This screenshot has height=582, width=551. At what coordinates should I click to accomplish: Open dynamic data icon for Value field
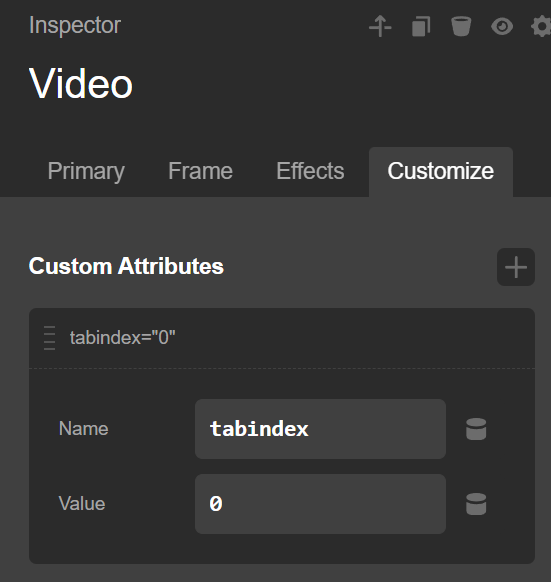(x=476, y=504)
